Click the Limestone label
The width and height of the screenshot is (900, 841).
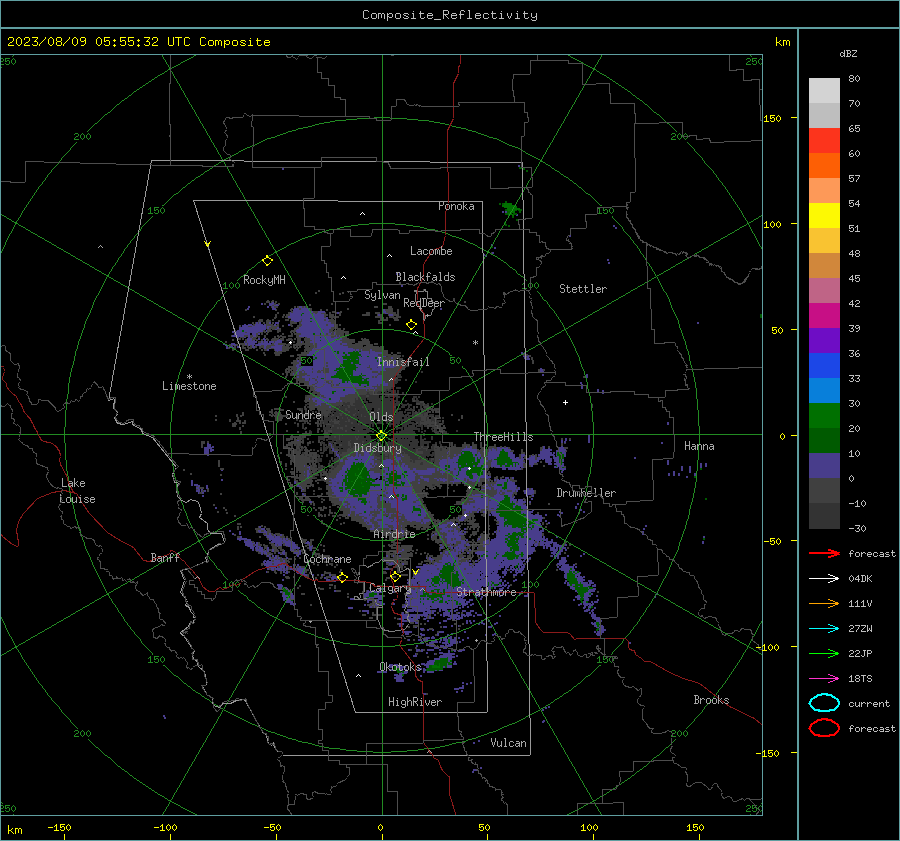pyautogui.click(x=189, y=386)
